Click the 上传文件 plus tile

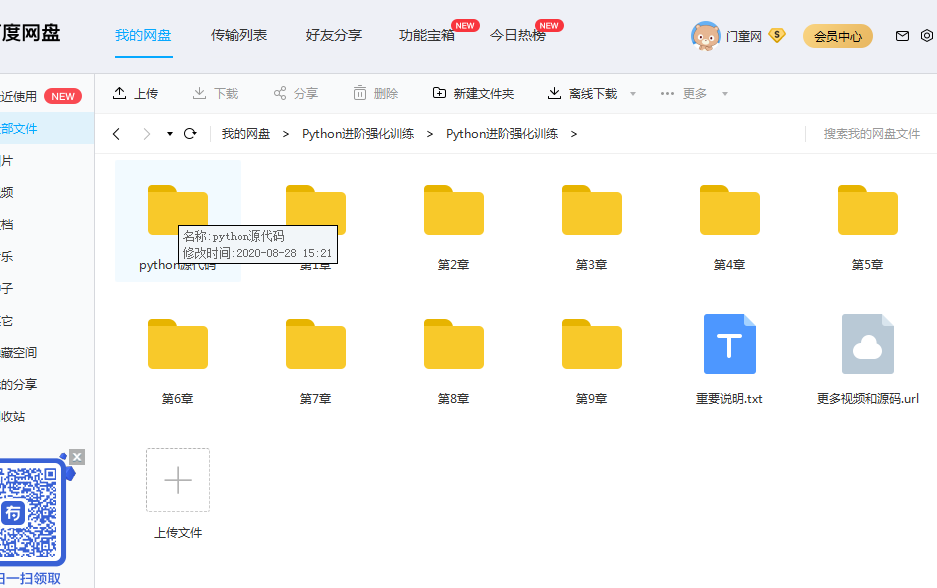[178, 480]
